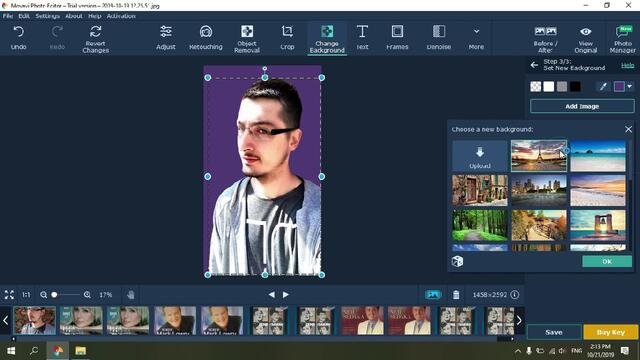The image size is (640, 360).
Task: Choose the autumn wooden bridge background
Action: click(539, 225)
